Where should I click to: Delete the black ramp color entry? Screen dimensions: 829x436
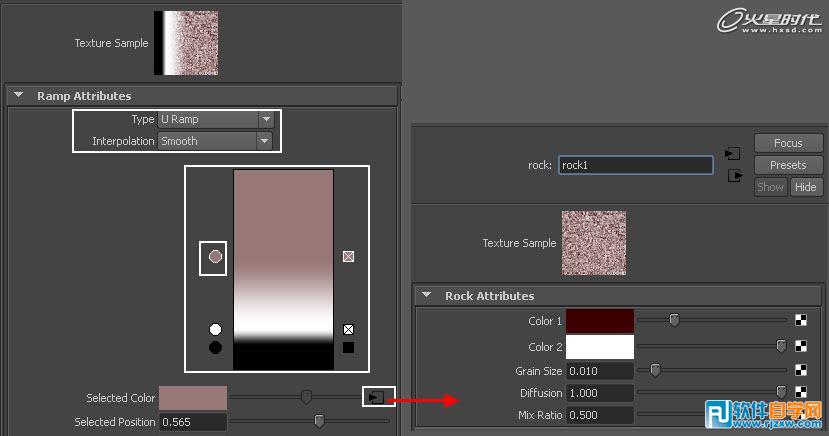[x=348, y=347]
